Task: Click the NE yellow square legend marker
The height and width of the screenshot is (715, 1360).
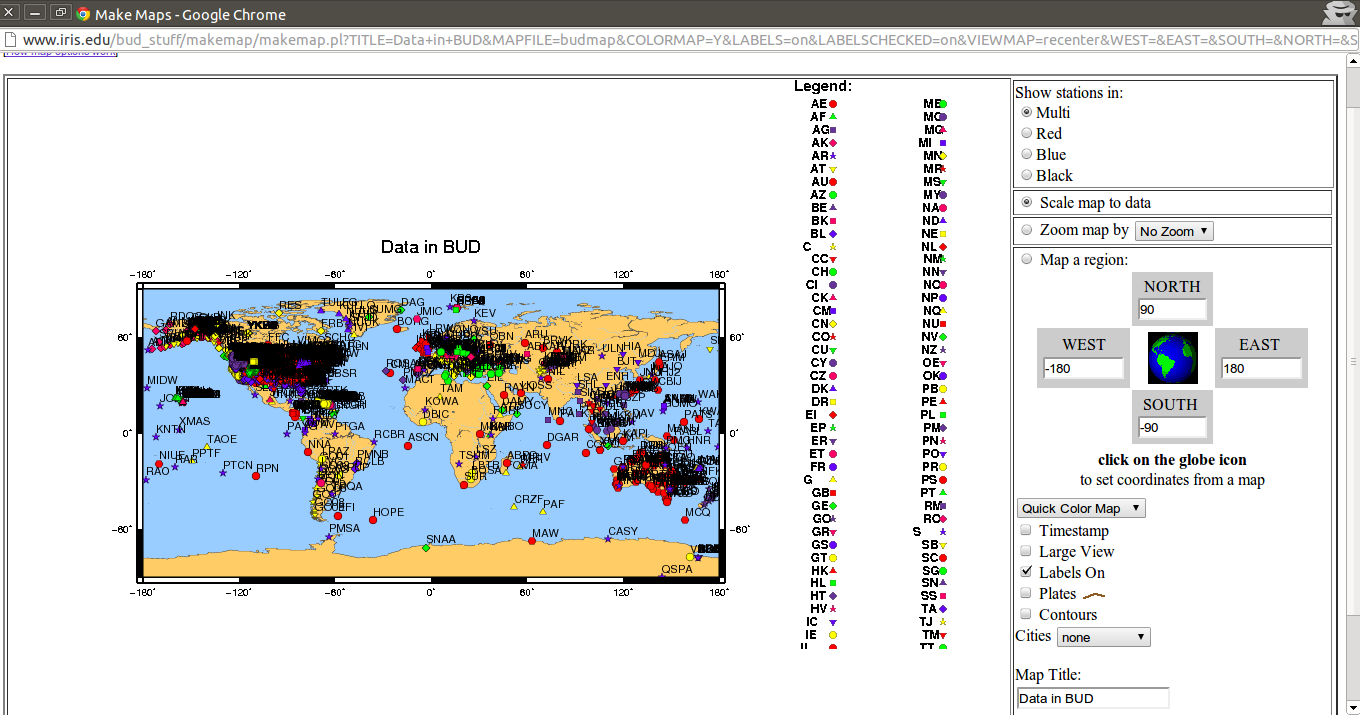Action: (x=942, y=234)
